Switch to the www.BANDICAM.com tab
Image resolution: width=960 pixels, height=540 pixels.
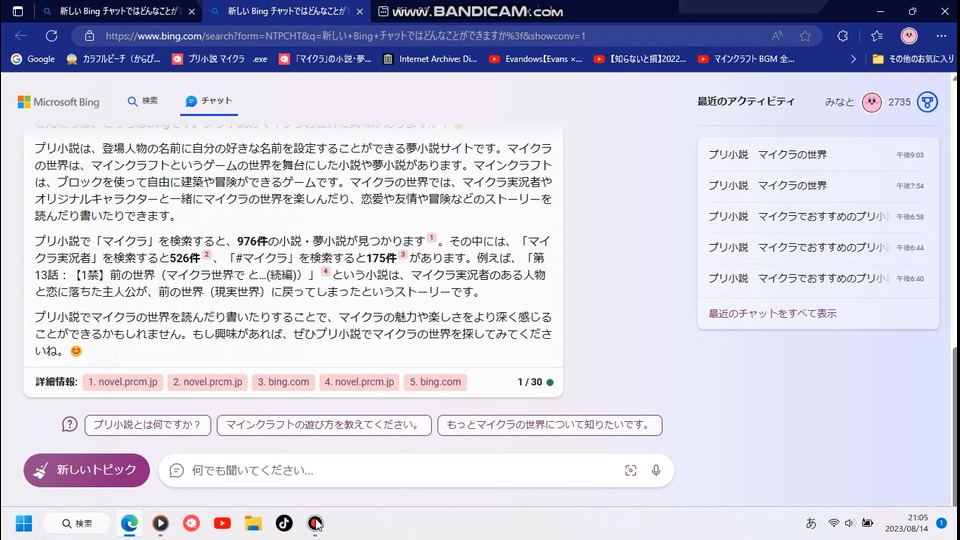(x=471, y=11)
